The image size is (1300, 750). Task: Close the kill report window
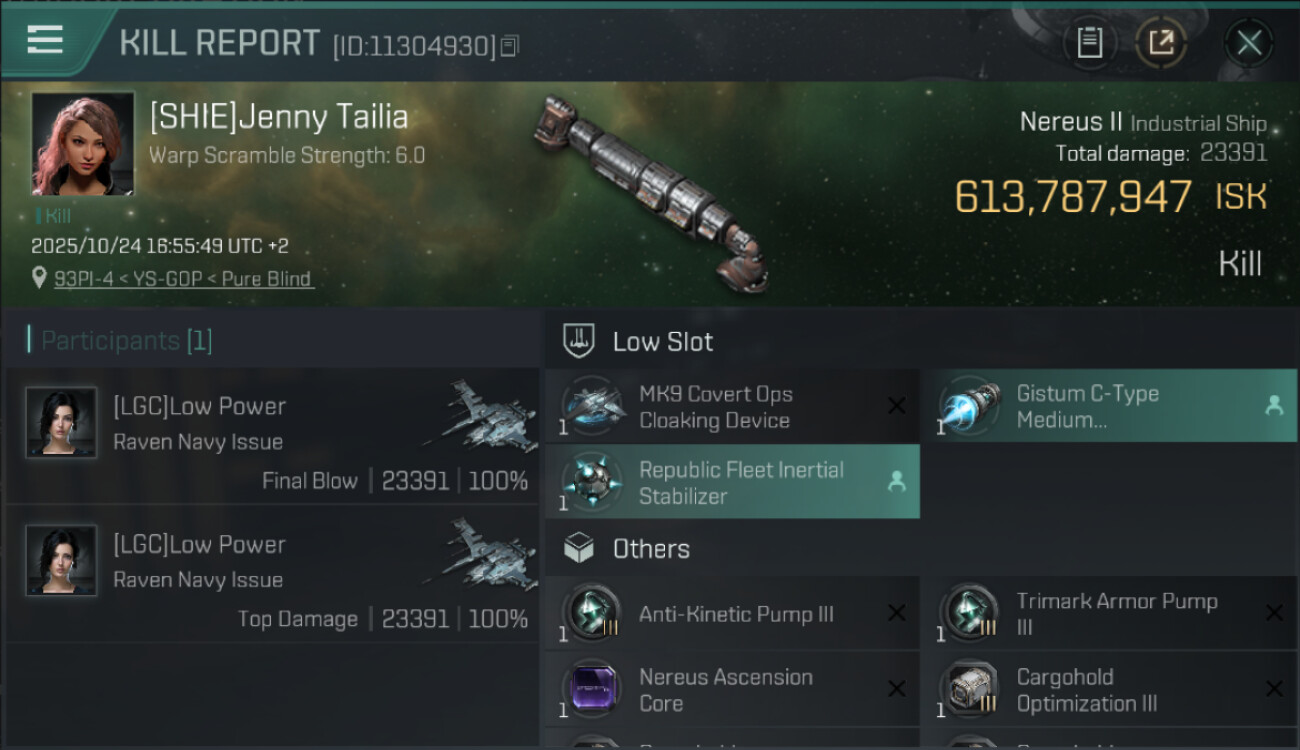click(x=1249, y=43)
